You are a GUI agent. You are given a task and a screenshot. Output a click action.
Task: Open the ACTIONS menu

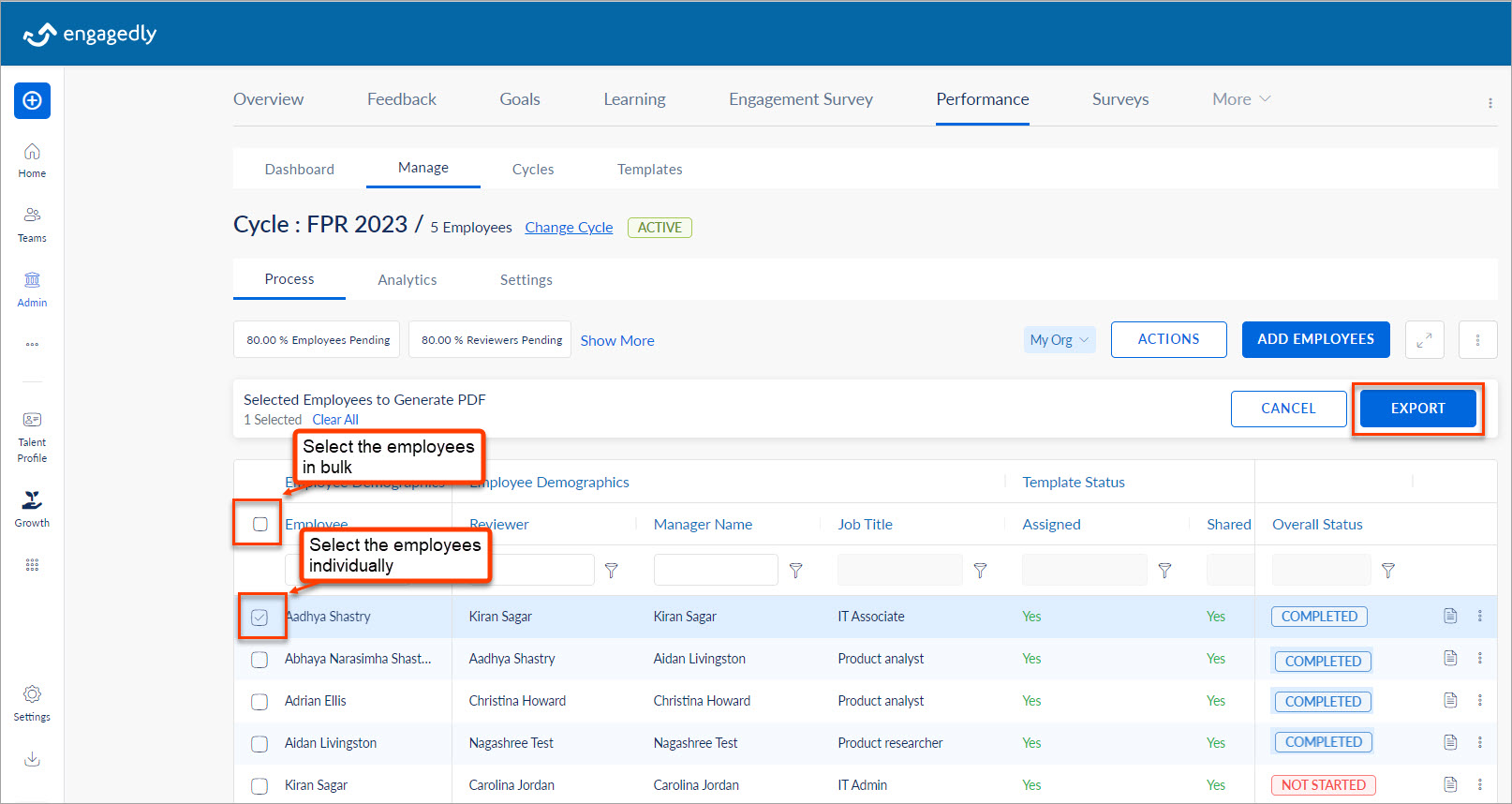[x=1168, y=339]
